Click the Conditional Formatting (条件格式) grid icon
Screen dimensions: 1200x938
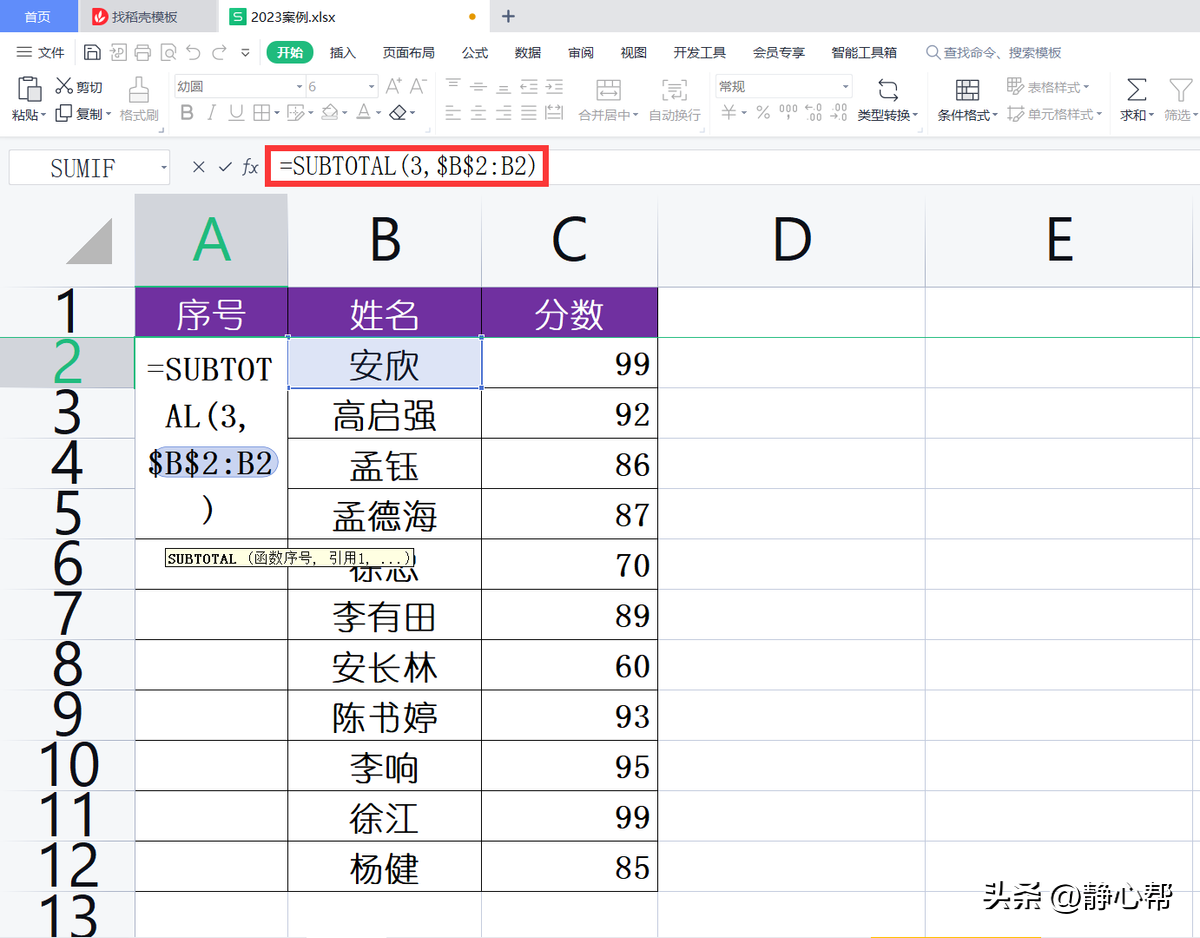[x=967, y=90]
